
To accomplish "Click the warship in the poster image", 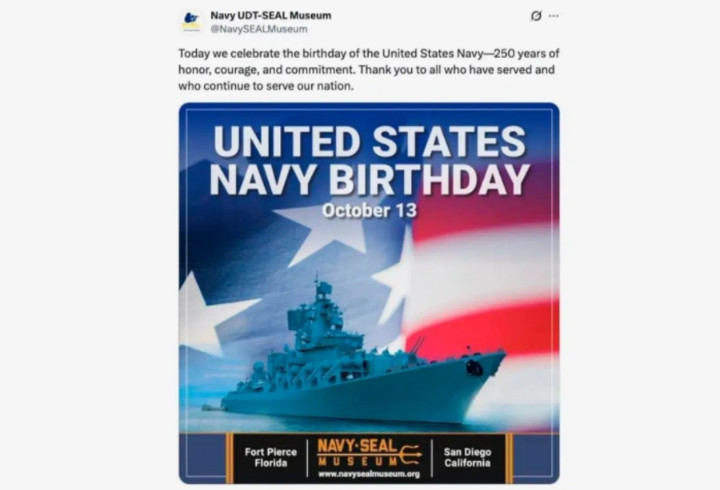I will pyautogui.click(x=363, y=358).
